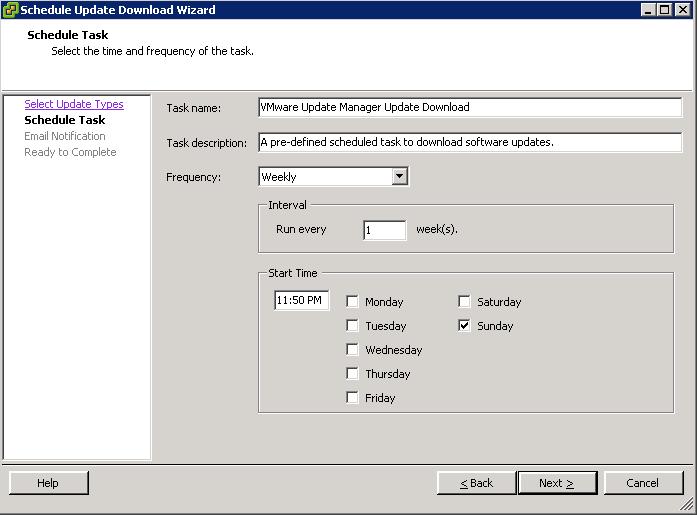Click the 'Run every' label

tap(301, 229)
